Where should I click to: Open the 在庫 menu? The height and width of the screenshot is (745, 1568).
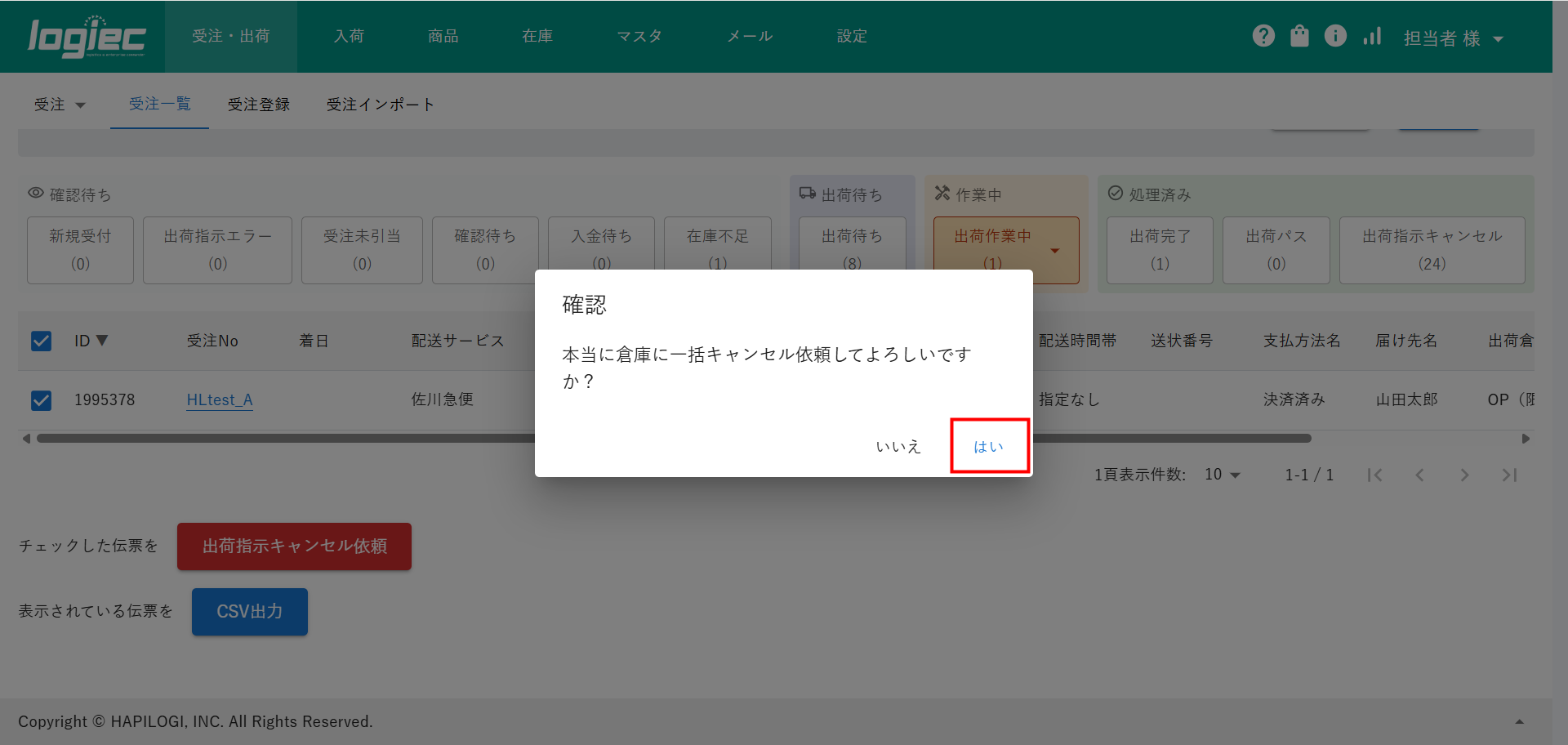click(x=537, y=36)
